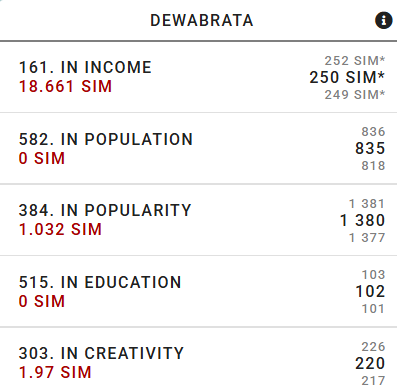This screenshot has height=392, width=397.
Task: Select the 1.032 SIM popularity value
Action: pyautogui.click(x=60, y=230)
